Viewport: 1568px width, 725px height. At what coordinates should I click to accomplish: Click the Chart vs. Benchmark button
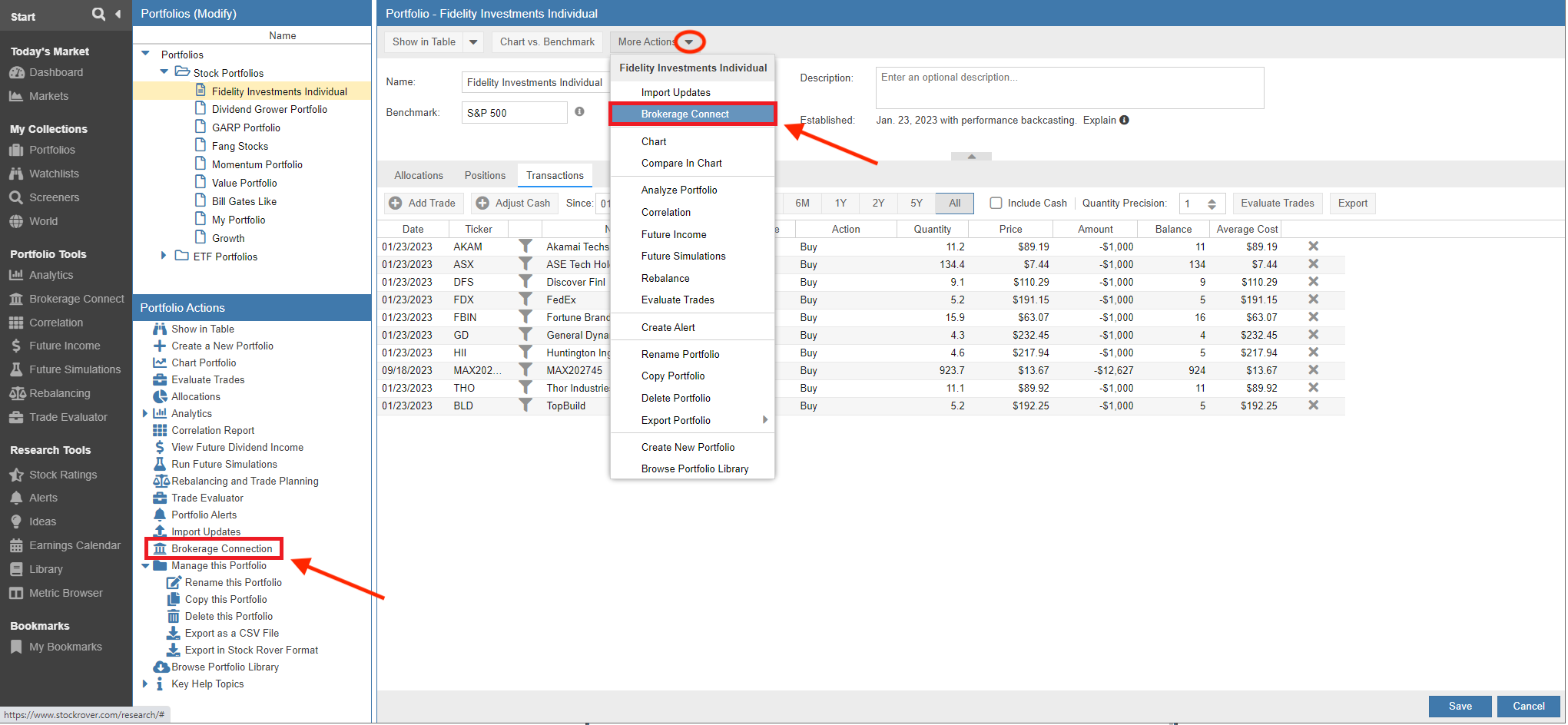point(547,42)
